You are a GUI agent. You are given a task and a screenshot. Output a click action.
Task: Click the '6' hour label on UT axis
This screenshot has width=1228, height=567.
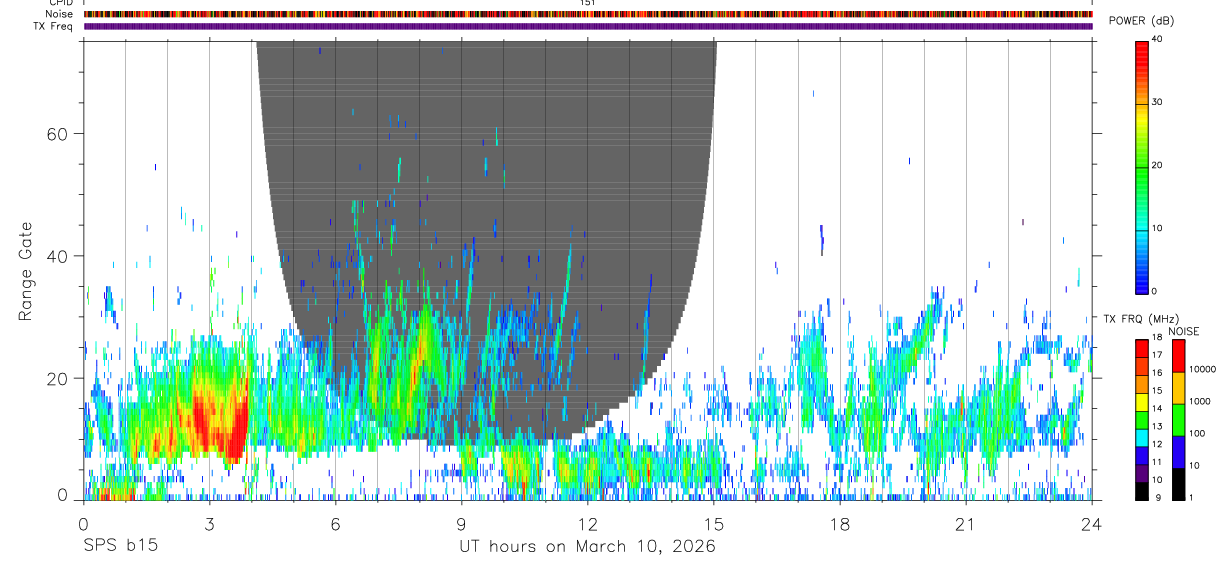[x=336, y=524]
